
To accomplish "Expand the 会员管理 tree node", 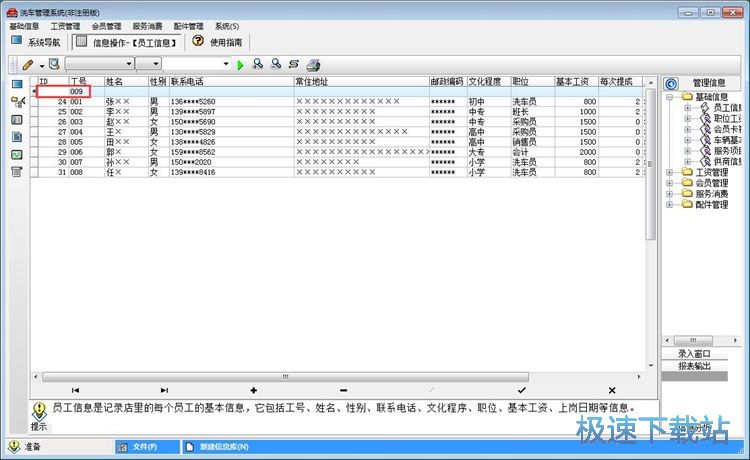I will 670,183.
